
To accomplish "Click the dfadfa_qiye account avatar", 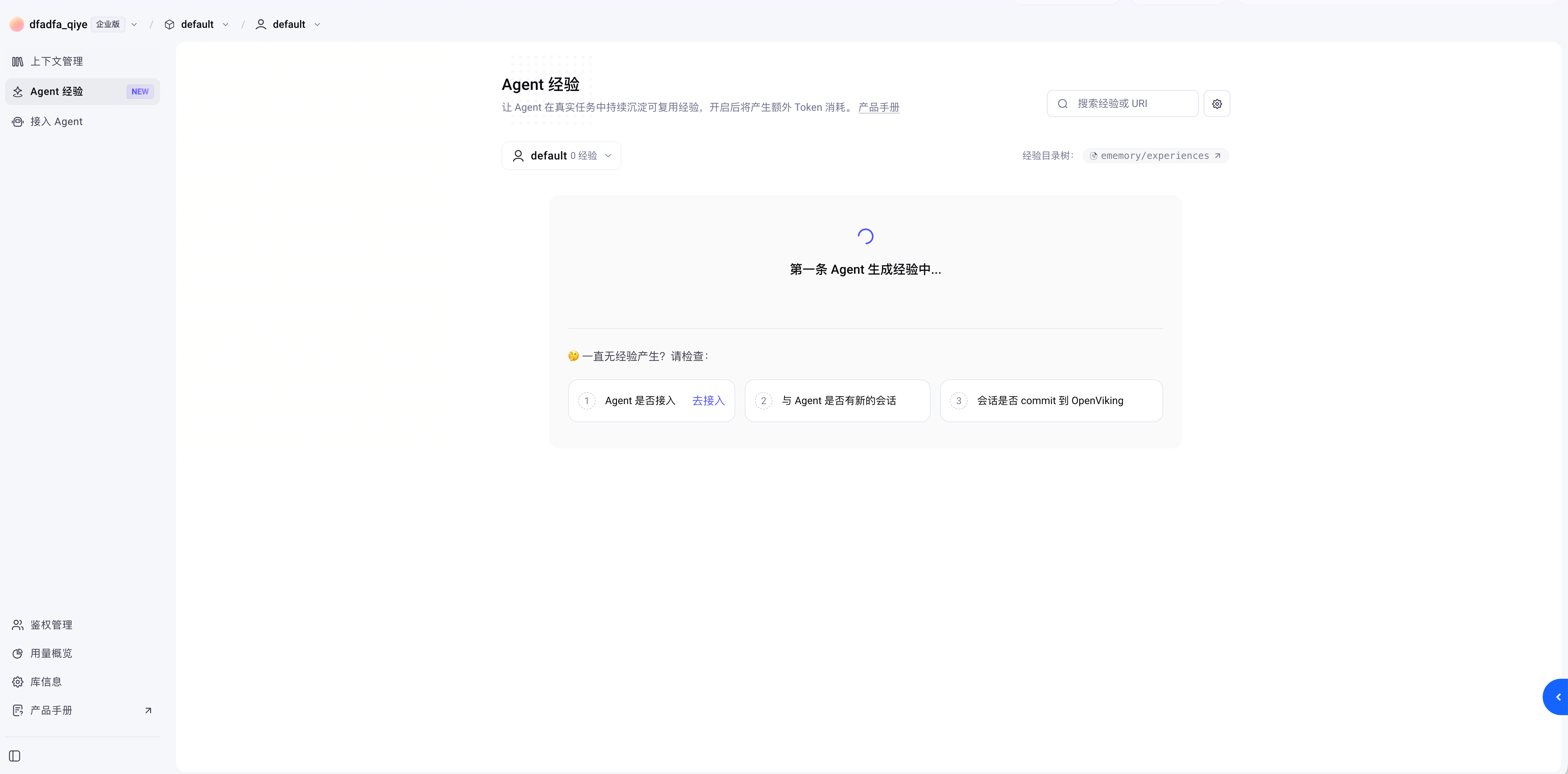I will pos(17,24).
